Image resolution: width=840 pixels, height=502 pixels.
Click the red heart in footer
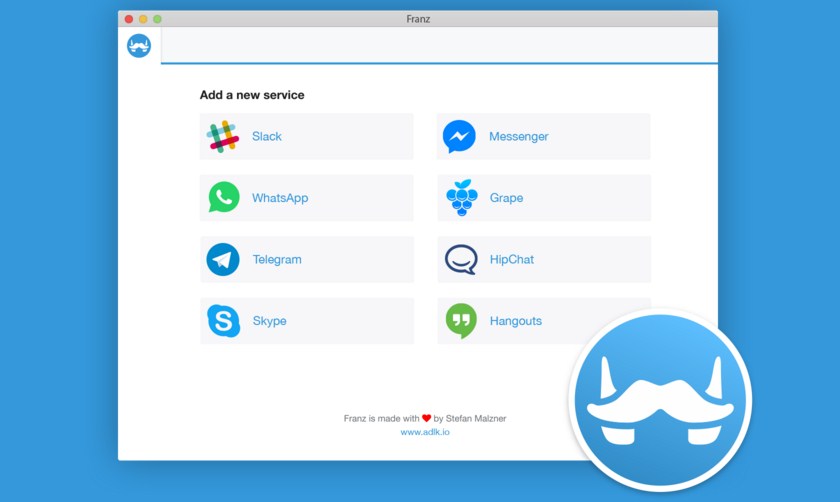point(426,418)
